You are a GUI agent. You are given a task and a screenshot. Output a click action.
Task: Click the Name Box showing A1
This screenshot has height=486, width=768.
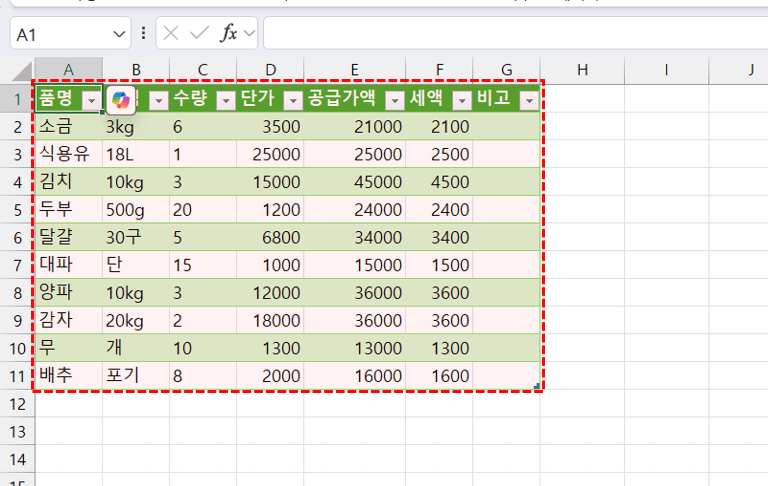[x=60, y=34]
